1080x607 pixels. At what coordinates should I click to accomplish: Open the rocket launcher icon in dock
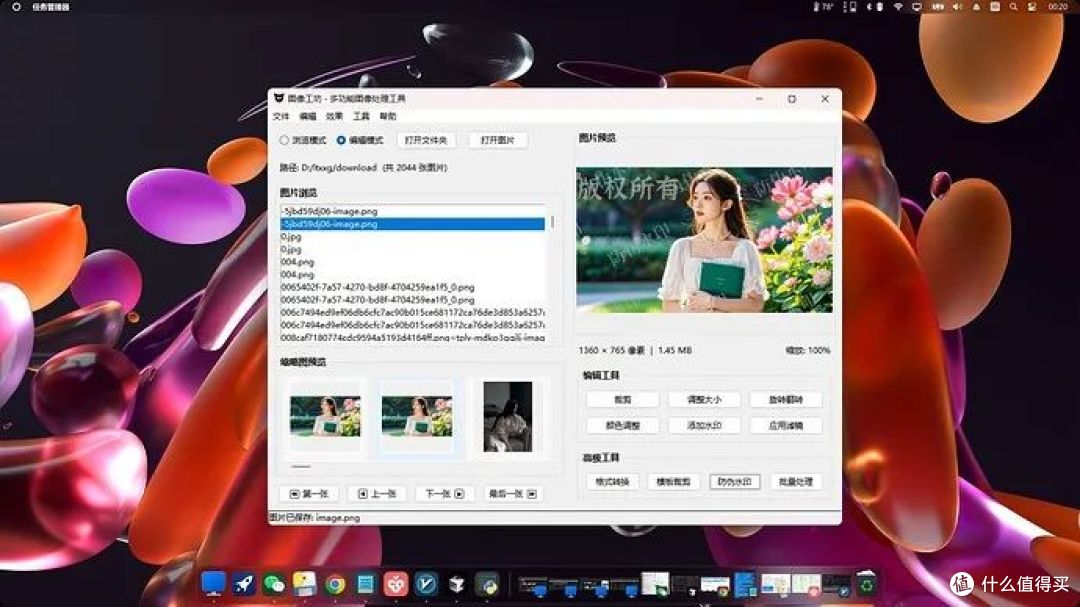click(x=244, y=584)
